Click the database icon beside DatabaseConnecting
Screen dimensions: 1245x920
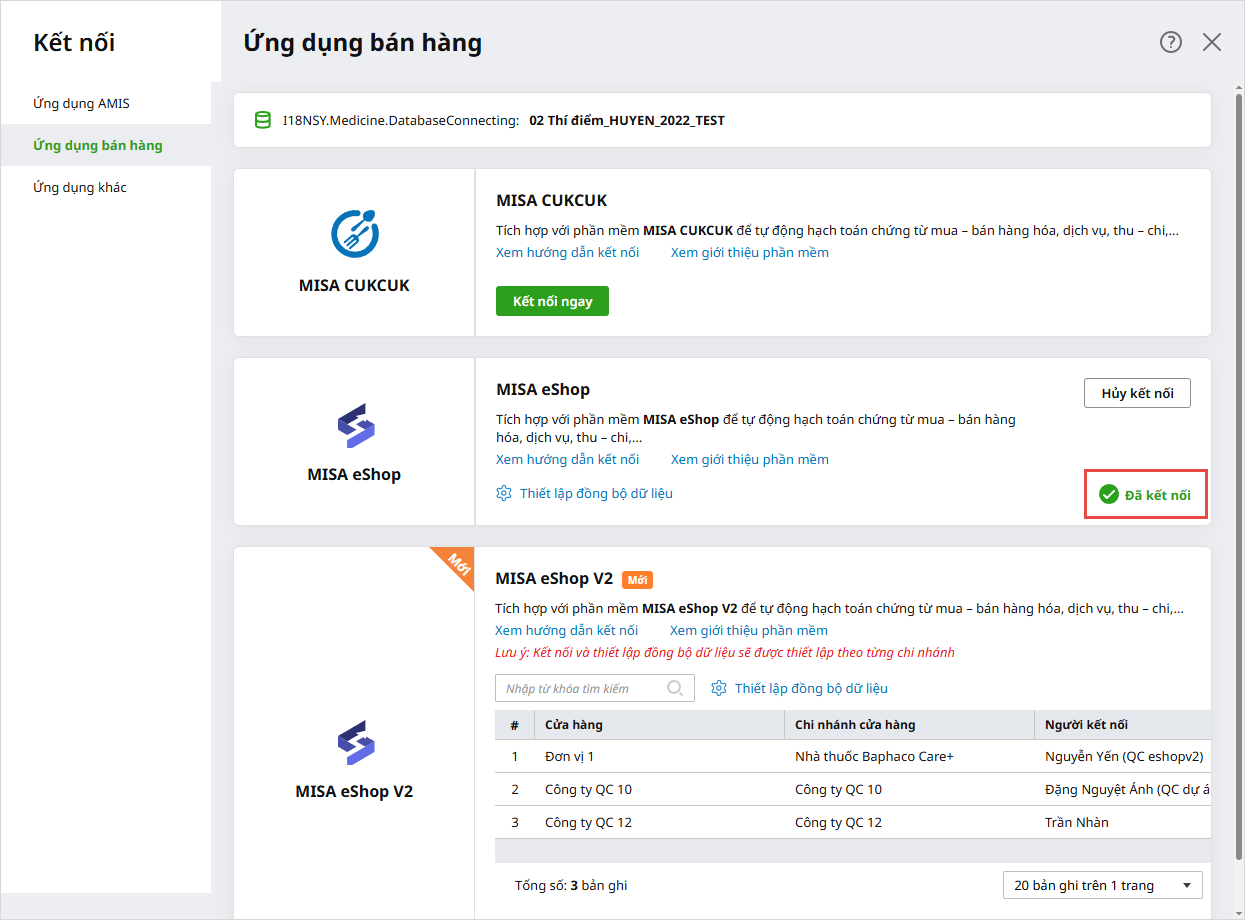(x=263, y=120)
